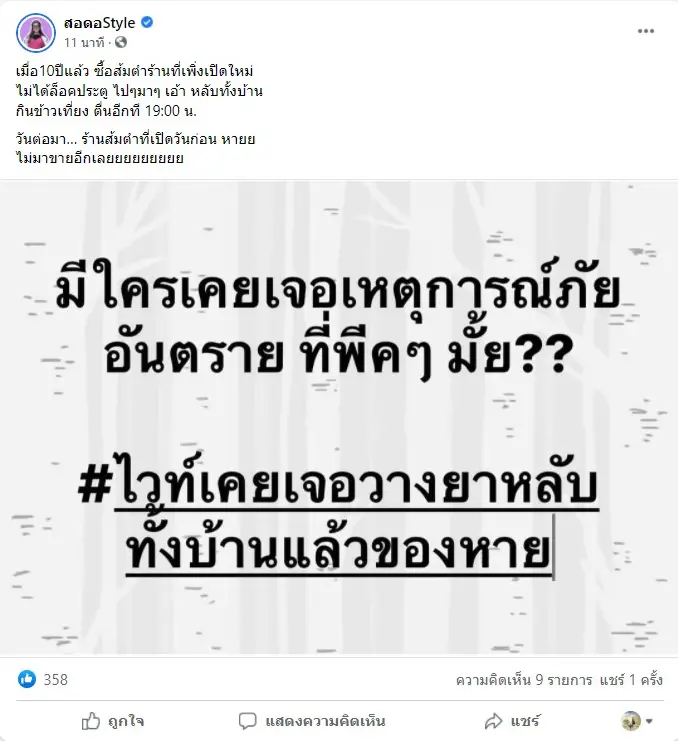Image resolution: width=678 pixels, height=741 pixels.
Task: Click the แชร์ button label
Action: pyautogui.click(x=525, y=721)
